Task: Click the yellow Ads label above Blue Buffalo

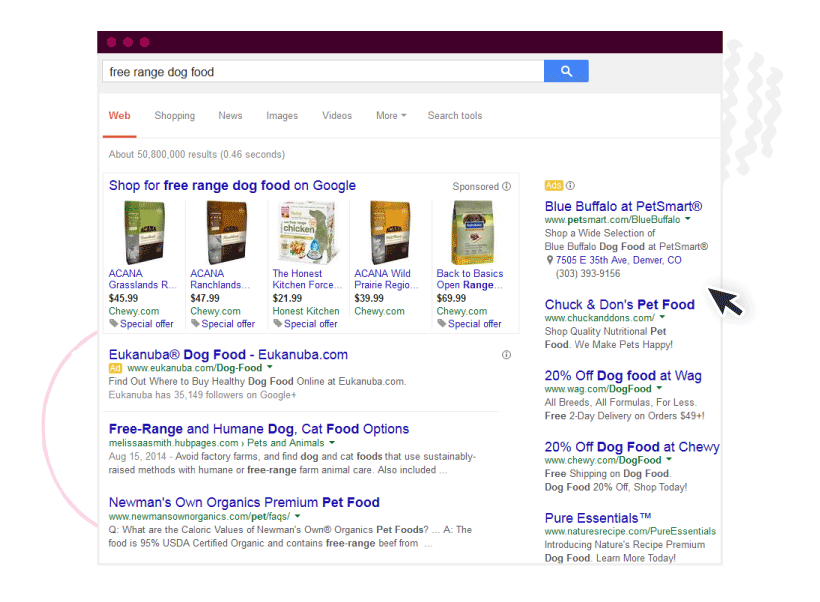Action: pos(554,186)
